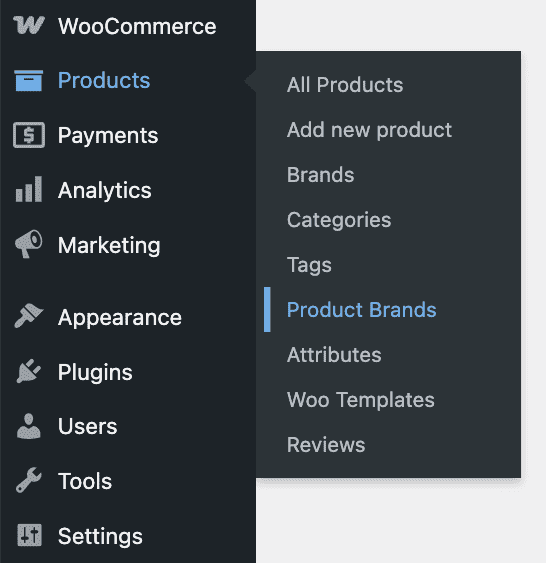Image resolution: width=546 pixels, height=563 pixels.
Task: Select the highlighted Product Brands item
Action: tap(361, 310)
